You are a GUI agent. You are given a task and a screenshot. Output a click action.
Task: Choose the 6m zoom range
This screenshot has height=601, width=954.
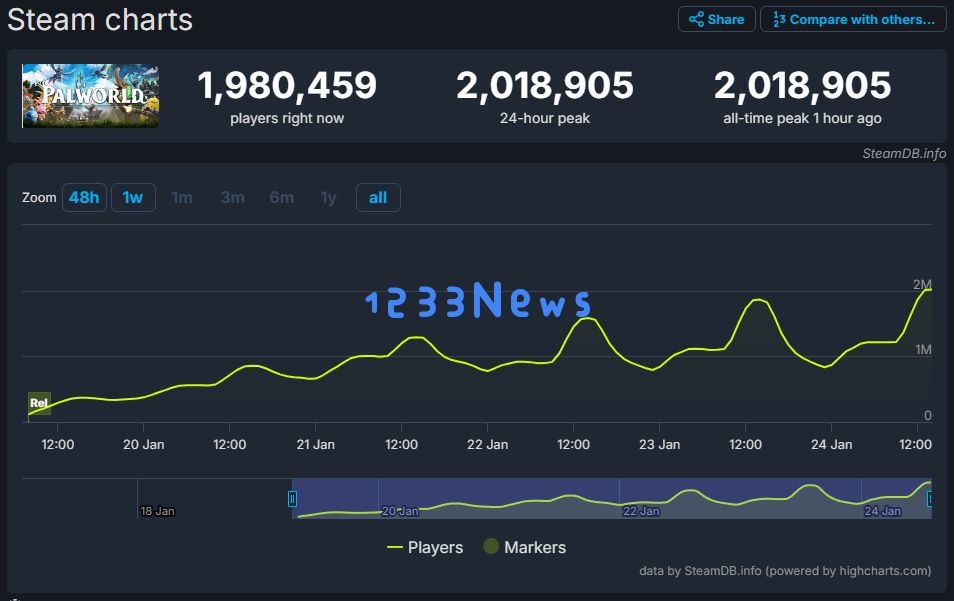click(x=282, y=198)
